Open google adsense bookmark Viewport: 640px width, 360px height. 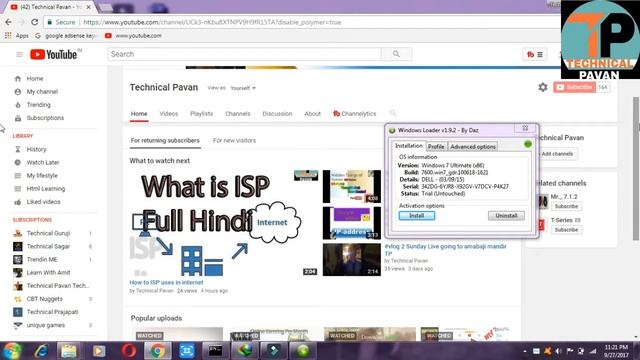coord(67,36)
